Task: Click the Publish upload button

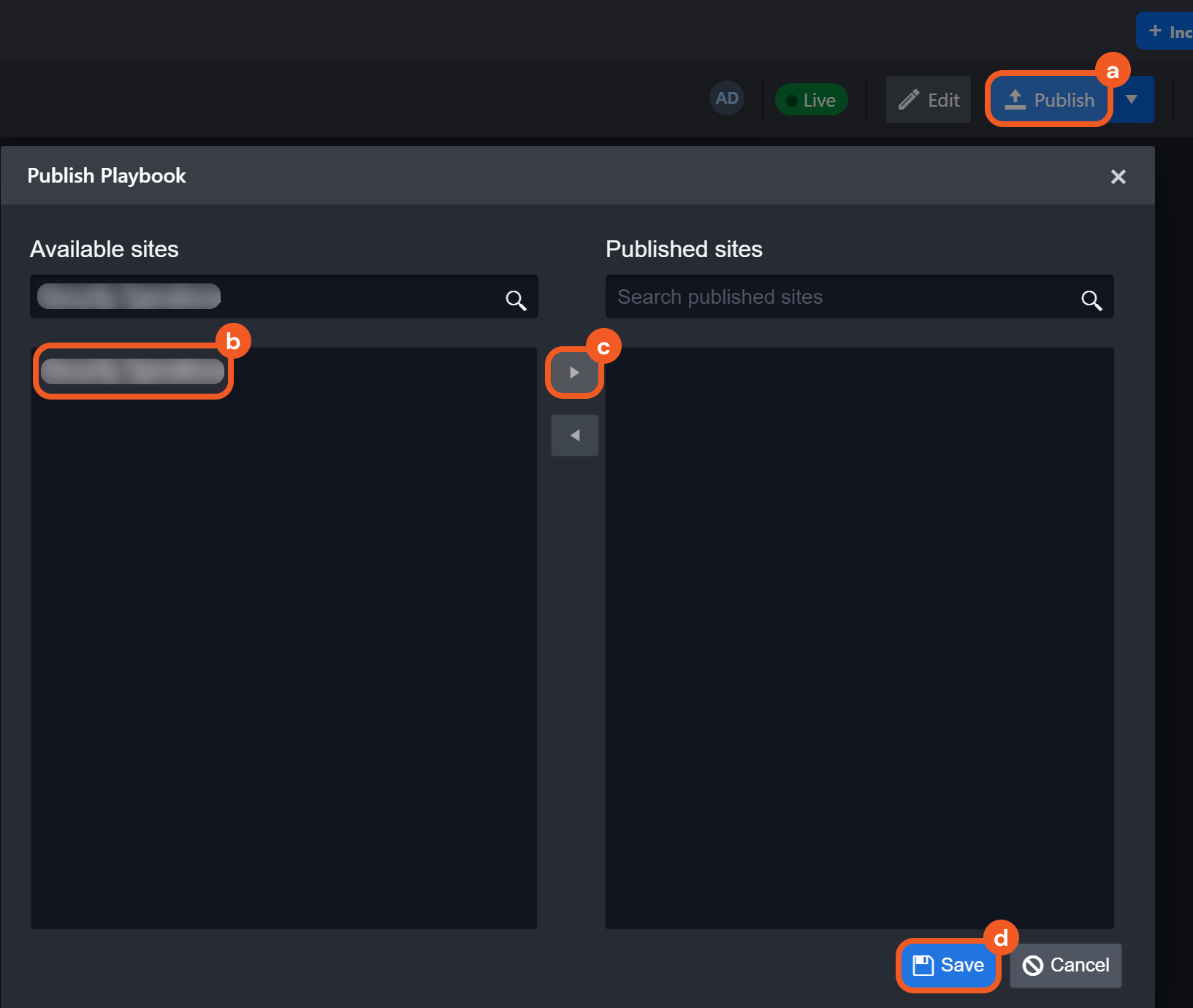Action: coord(1049,99)
